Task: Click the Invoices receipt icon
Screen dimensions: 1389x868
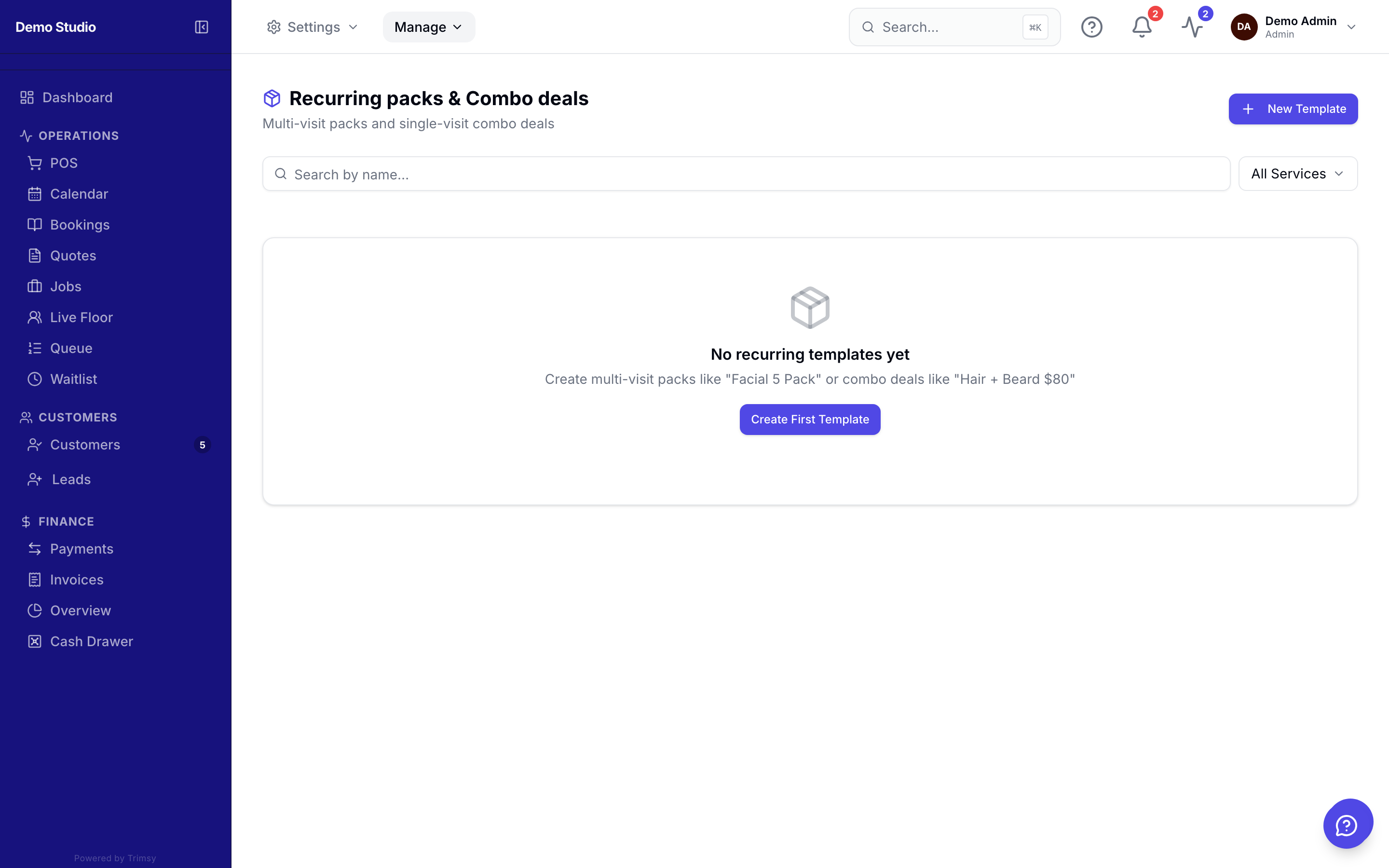Action: 34,580
